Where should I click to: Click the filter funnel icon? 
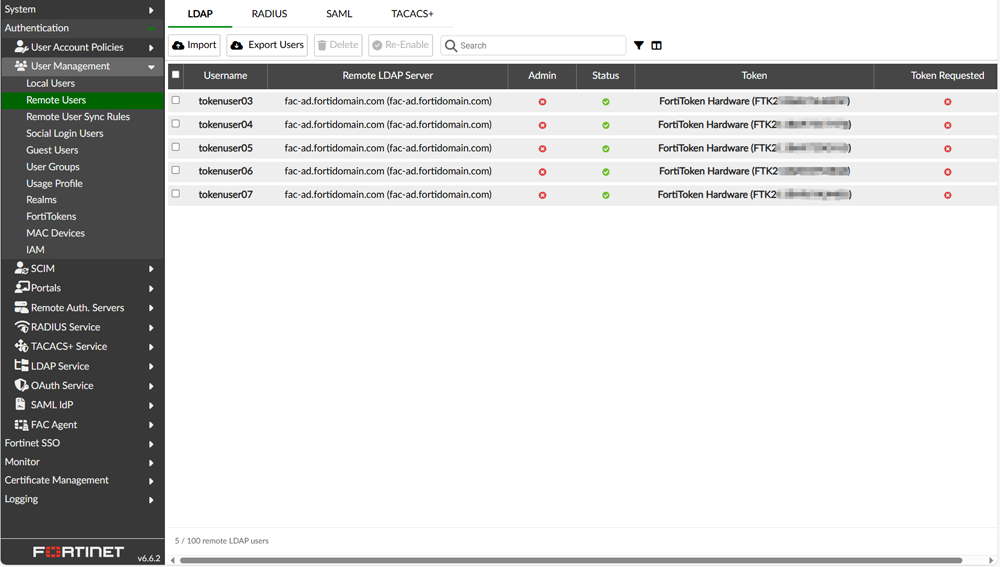click(639, 45)
